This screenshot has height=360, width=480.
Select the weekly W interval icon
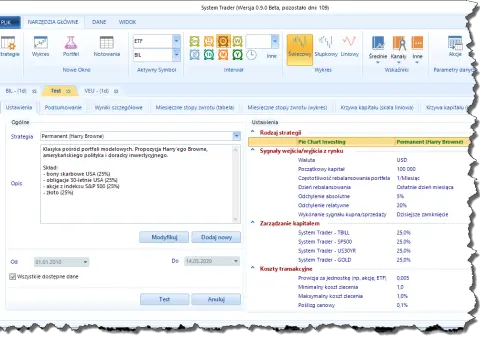coord(237,41)
